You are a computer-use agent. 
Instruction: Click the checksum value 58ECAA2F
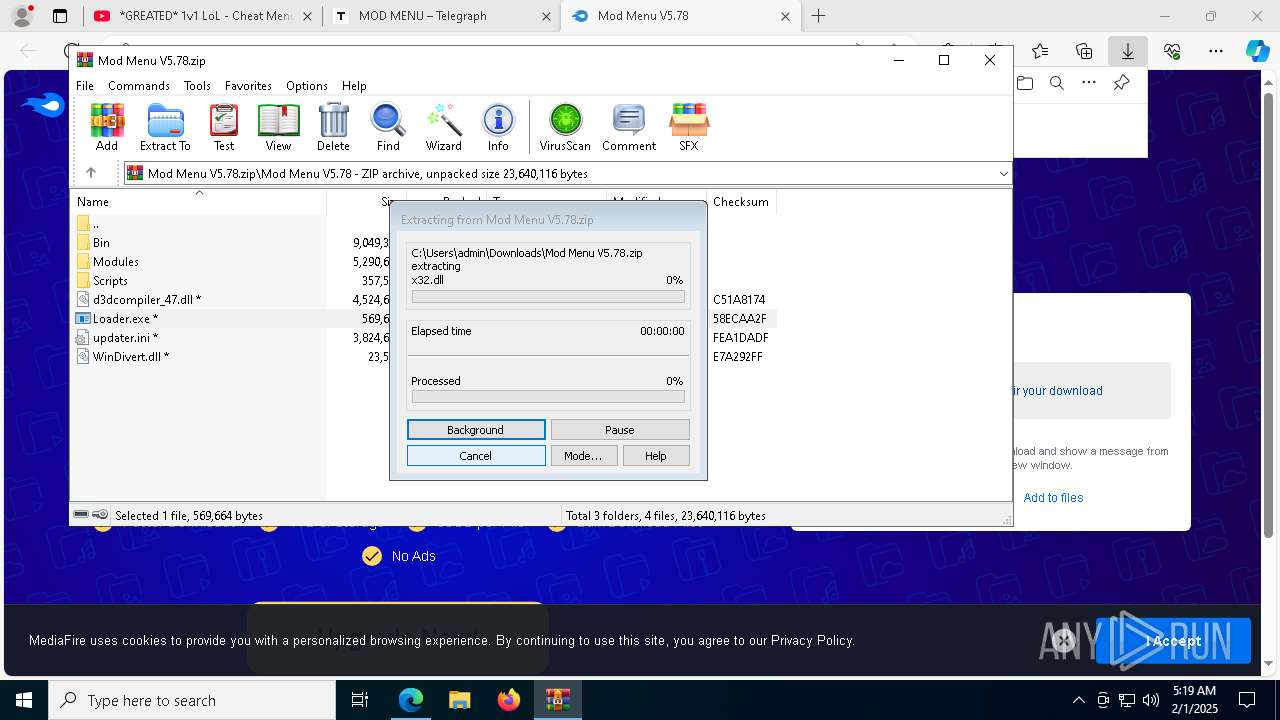click(x=740, y=319)
